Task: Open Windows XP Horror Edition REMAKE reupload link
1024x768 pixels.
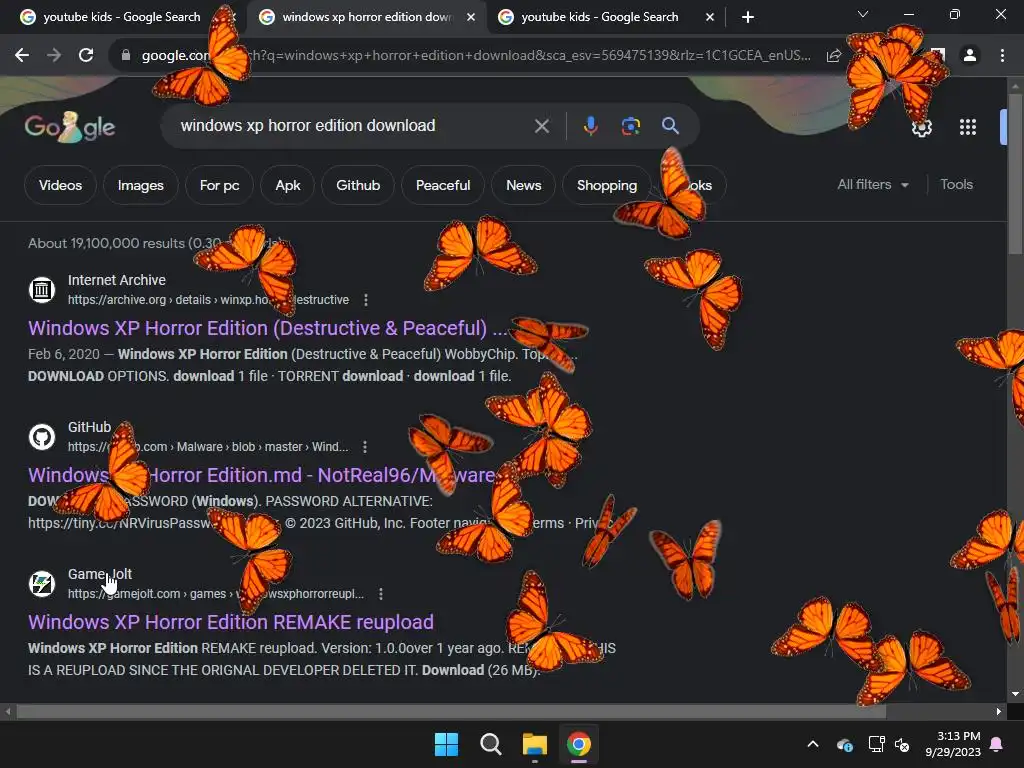Action: click(231, 622)
